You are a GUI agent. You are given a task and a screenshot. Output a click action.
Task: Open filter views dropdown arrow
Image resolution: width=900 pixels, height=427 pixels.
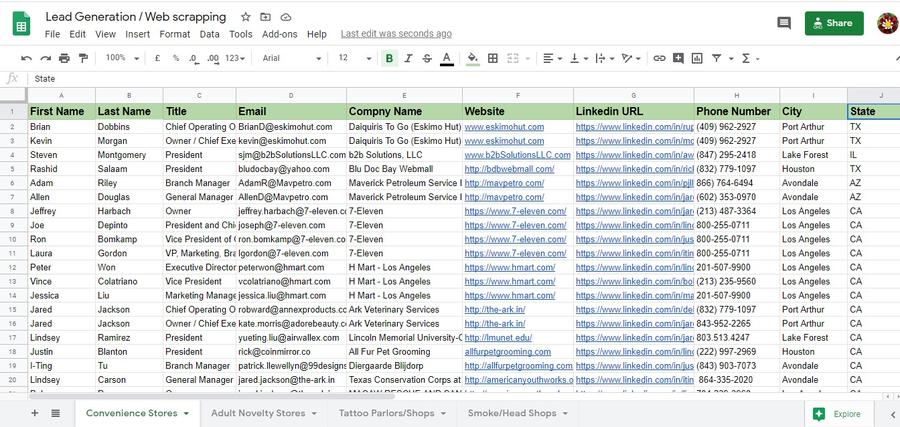[731, 59]
